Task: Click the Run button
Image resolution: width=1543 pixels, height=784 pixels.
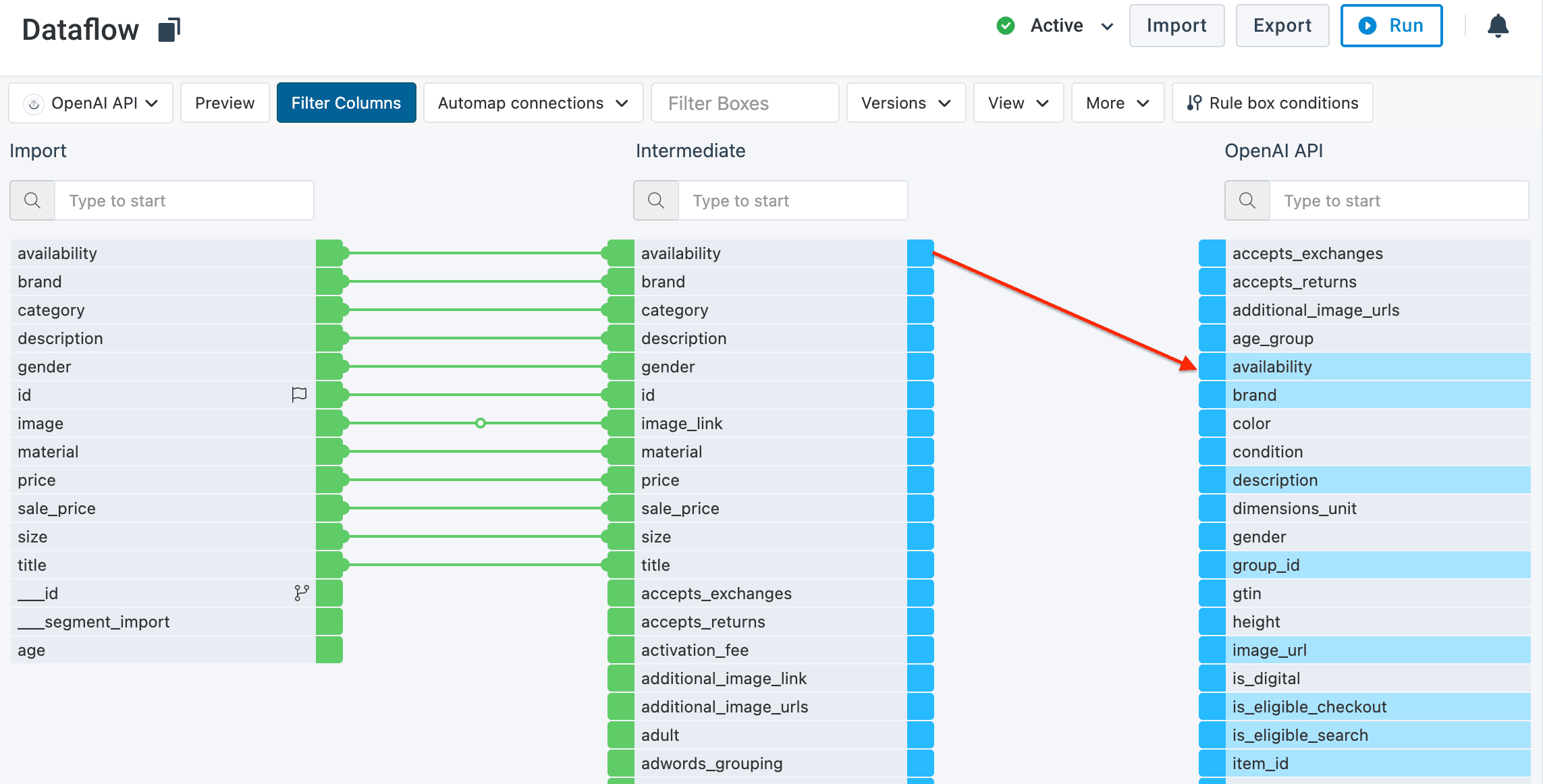Action: point(1391,26)
